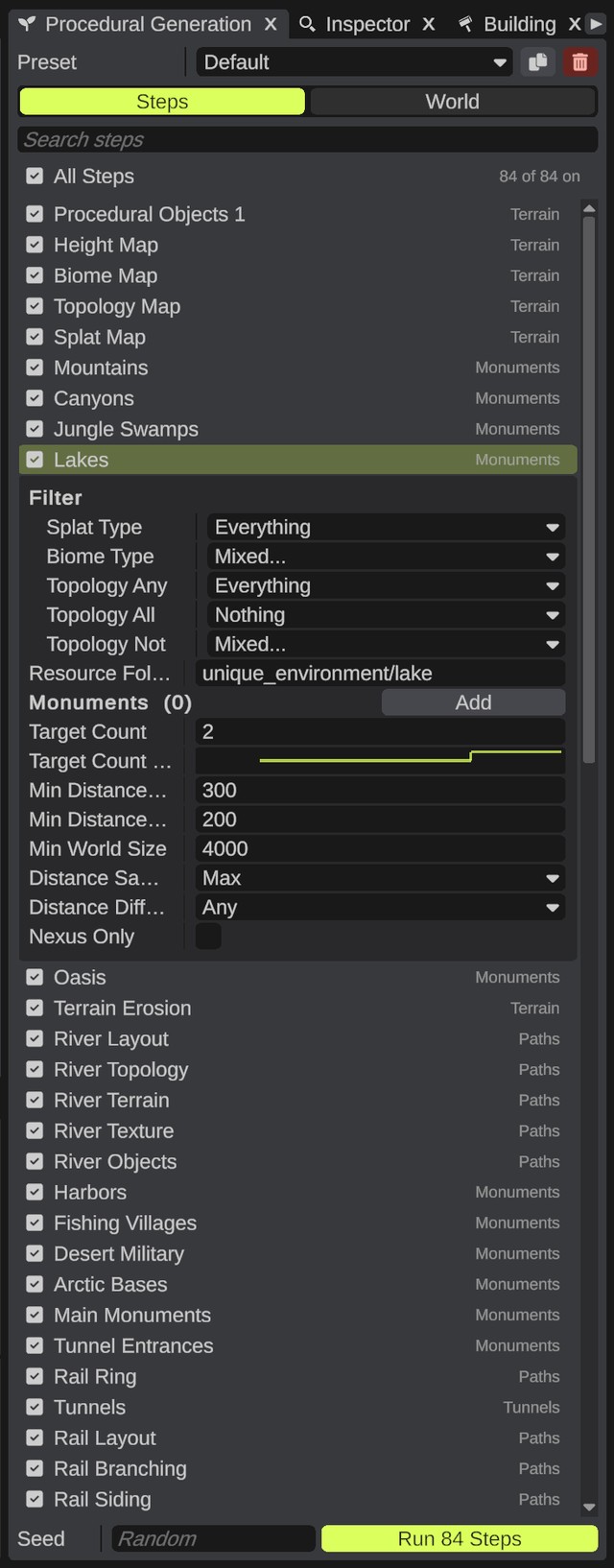Open the Topology Not dropdown

pos(385,644)
